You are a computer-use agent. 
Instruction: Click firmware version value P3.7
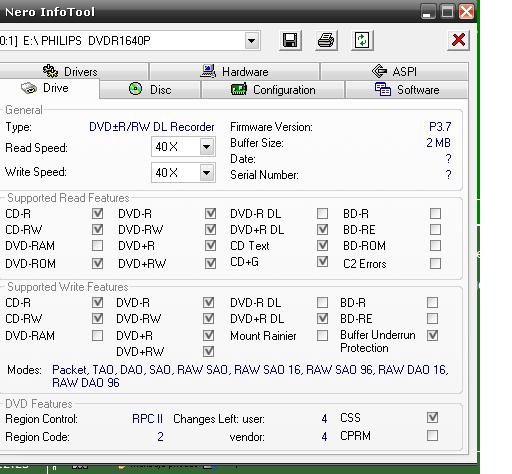point(440,127)
